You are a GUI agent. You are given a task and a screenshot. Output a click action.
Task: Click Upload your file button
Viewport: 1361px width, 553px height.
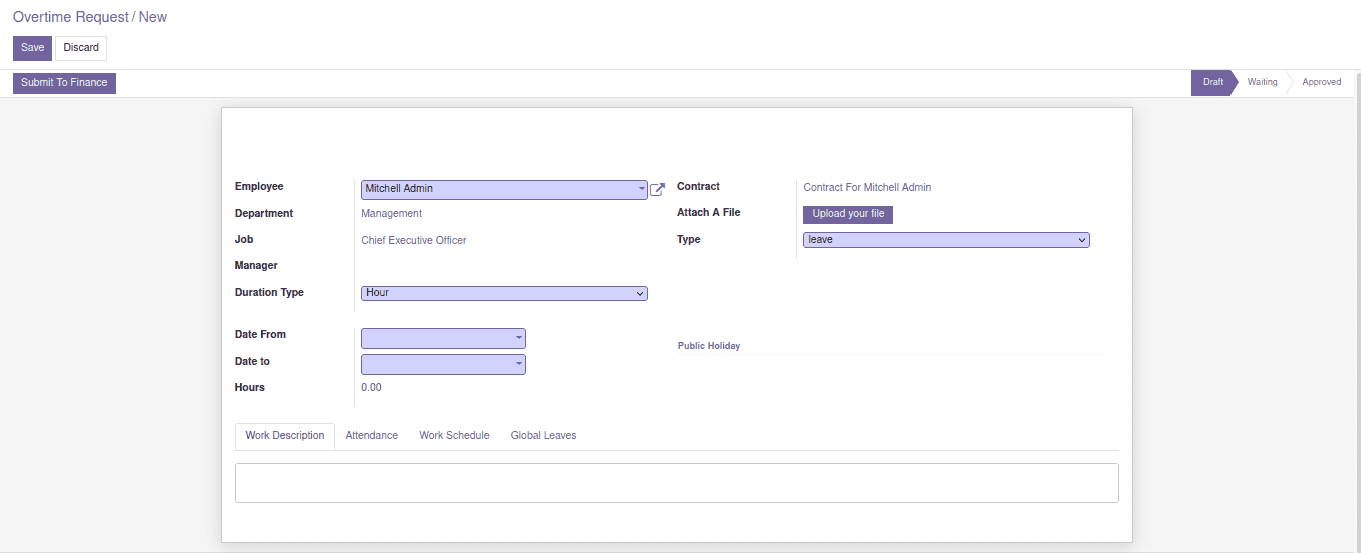[847, 214]
